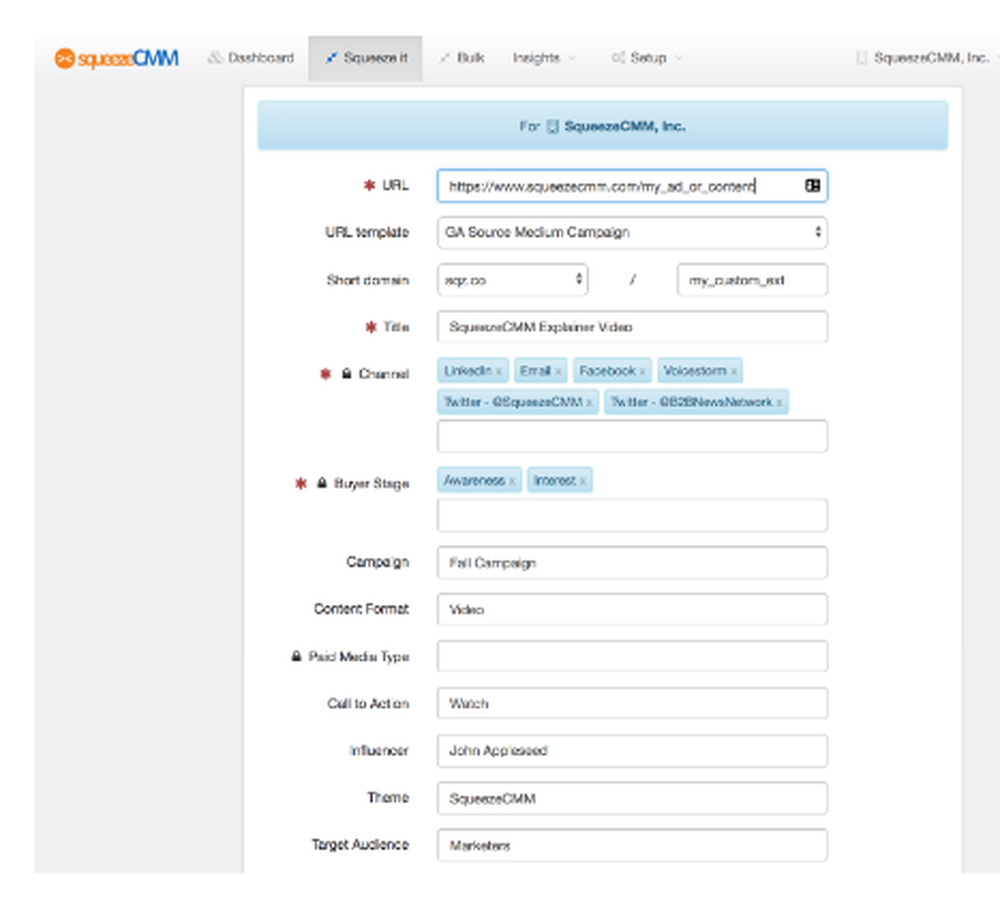
Task: Expand the Setup dropdown menu
Action: [647, 58]
